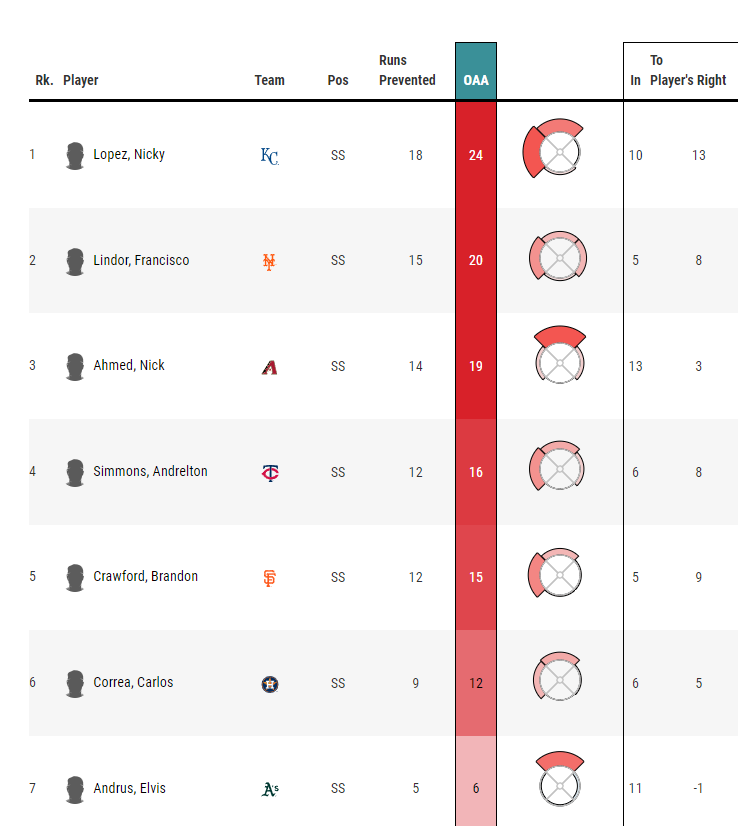Click Nick Ahmed's directional OAA chart
The image size is (738, 826).
[x=559, y=355]
